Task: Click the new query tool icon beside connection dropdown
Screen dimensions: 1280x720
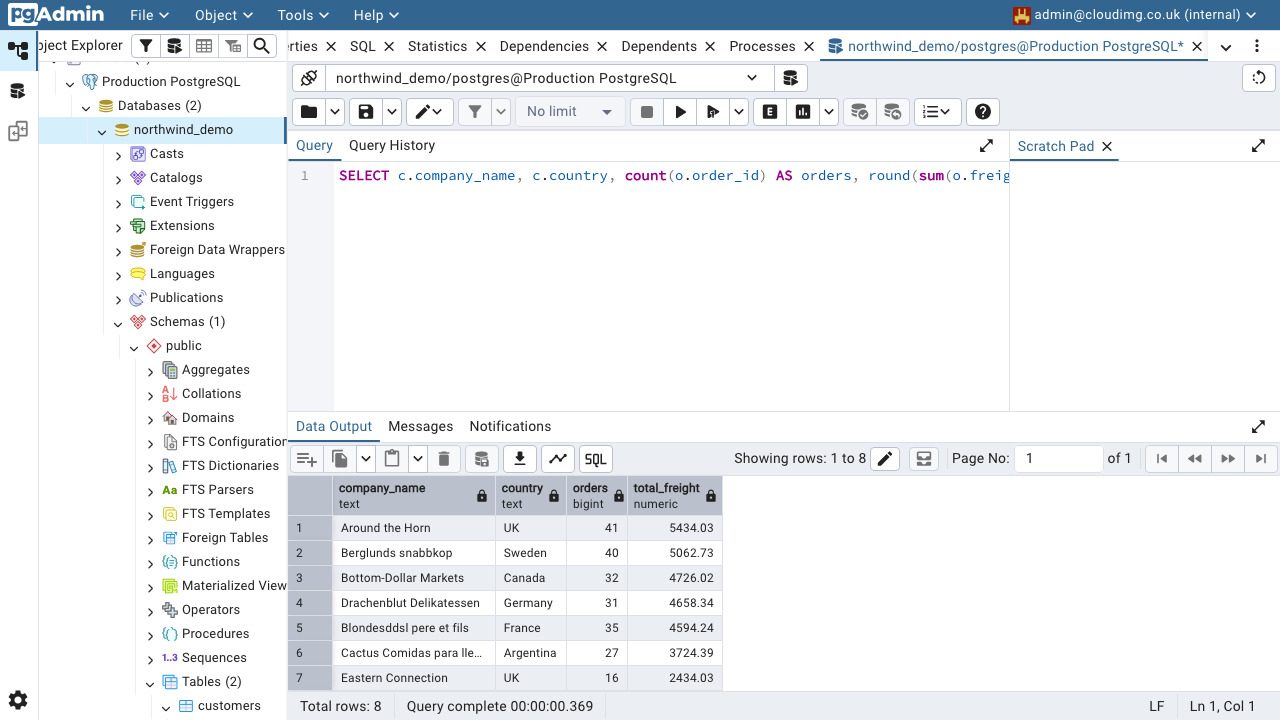Action: point(790,78)
